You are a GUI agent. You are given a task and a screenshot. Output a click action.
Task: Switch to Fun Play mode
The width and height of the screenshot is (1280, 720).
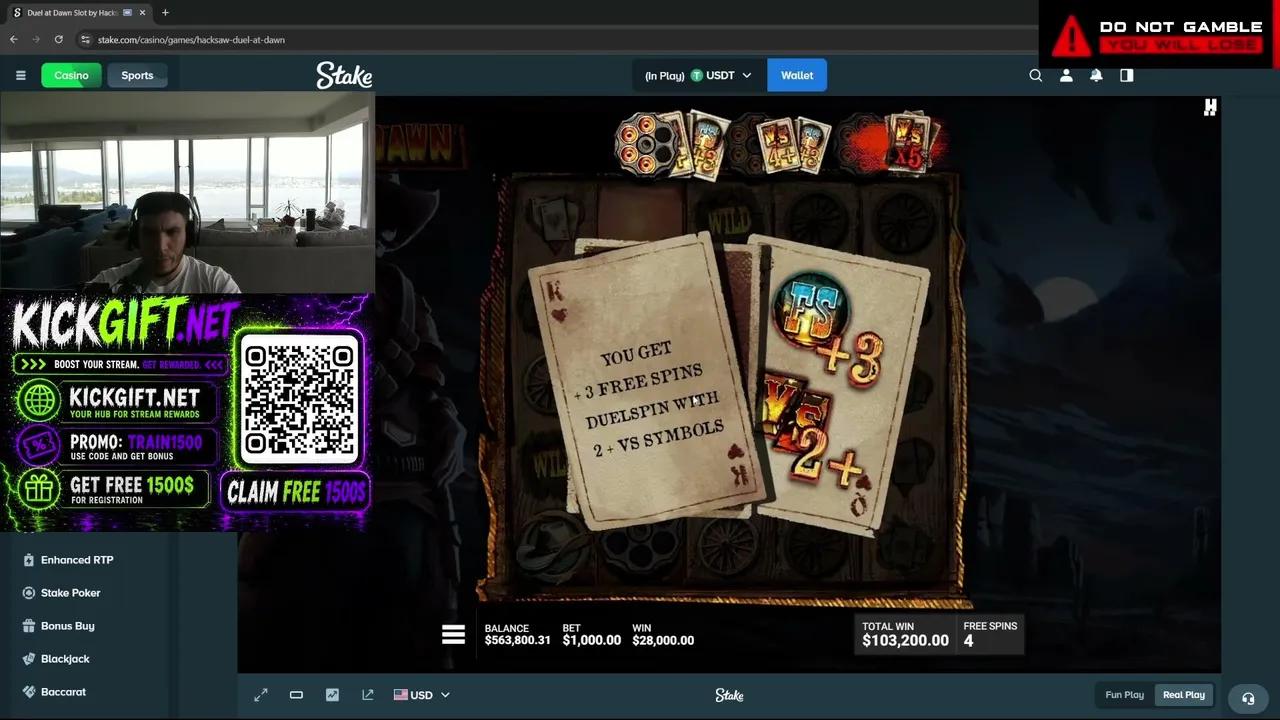(x=1124, y=695)
